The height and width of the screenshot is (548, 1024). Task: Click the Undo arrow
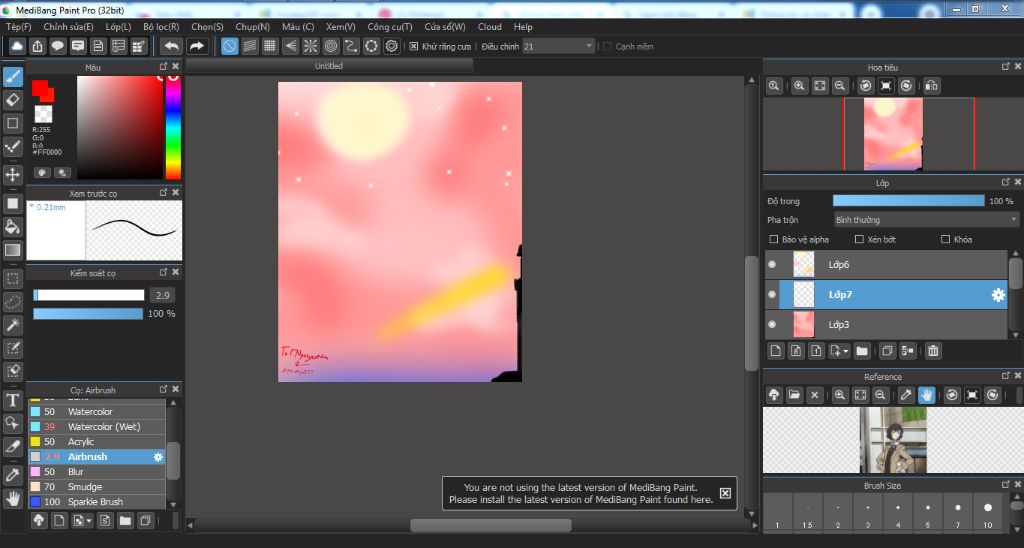[171, 46]
